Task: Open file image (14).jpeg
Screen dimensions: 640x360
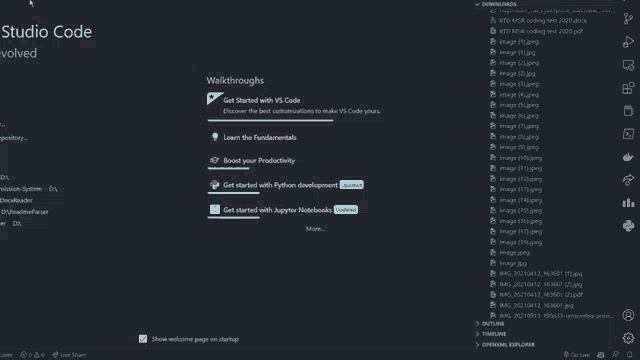Action: pos(521,200)
